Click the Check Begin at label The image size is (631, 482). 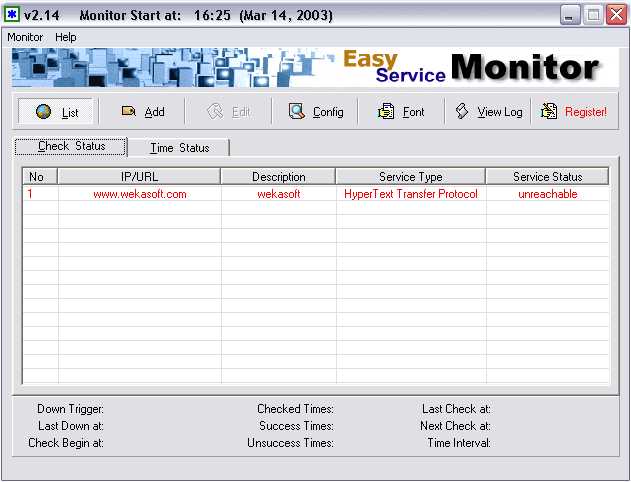pyautogui.click(x=66, y=443)
